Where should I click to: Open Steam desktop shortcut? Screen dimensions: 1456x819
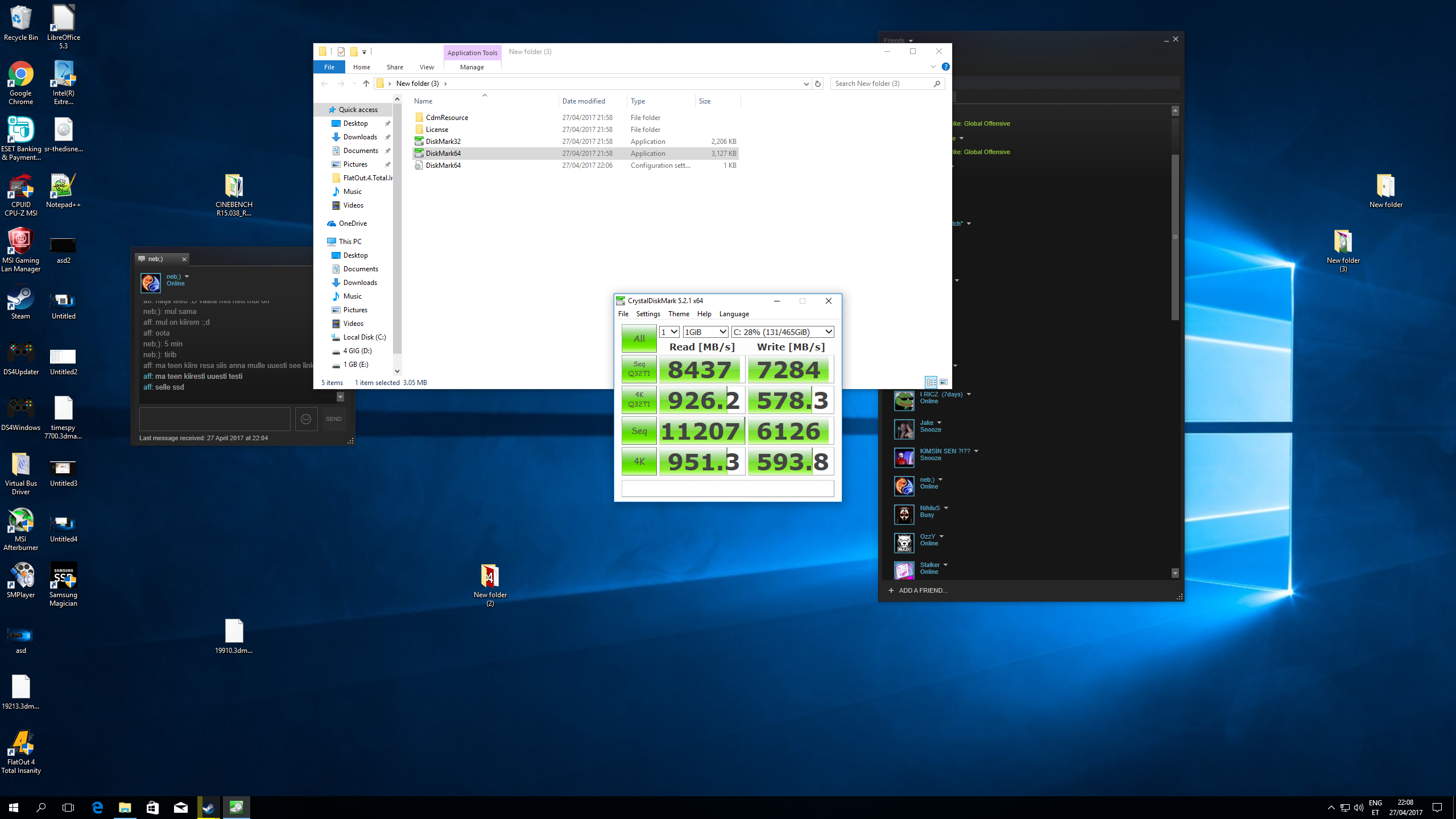point(21,302)
